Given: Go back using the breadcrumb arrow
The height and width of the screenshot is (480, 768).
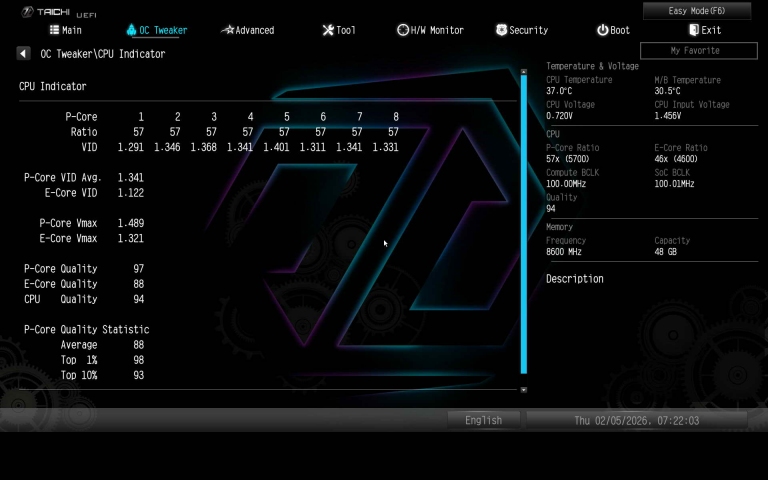Looking at the screenshot, I should point(23,54).
